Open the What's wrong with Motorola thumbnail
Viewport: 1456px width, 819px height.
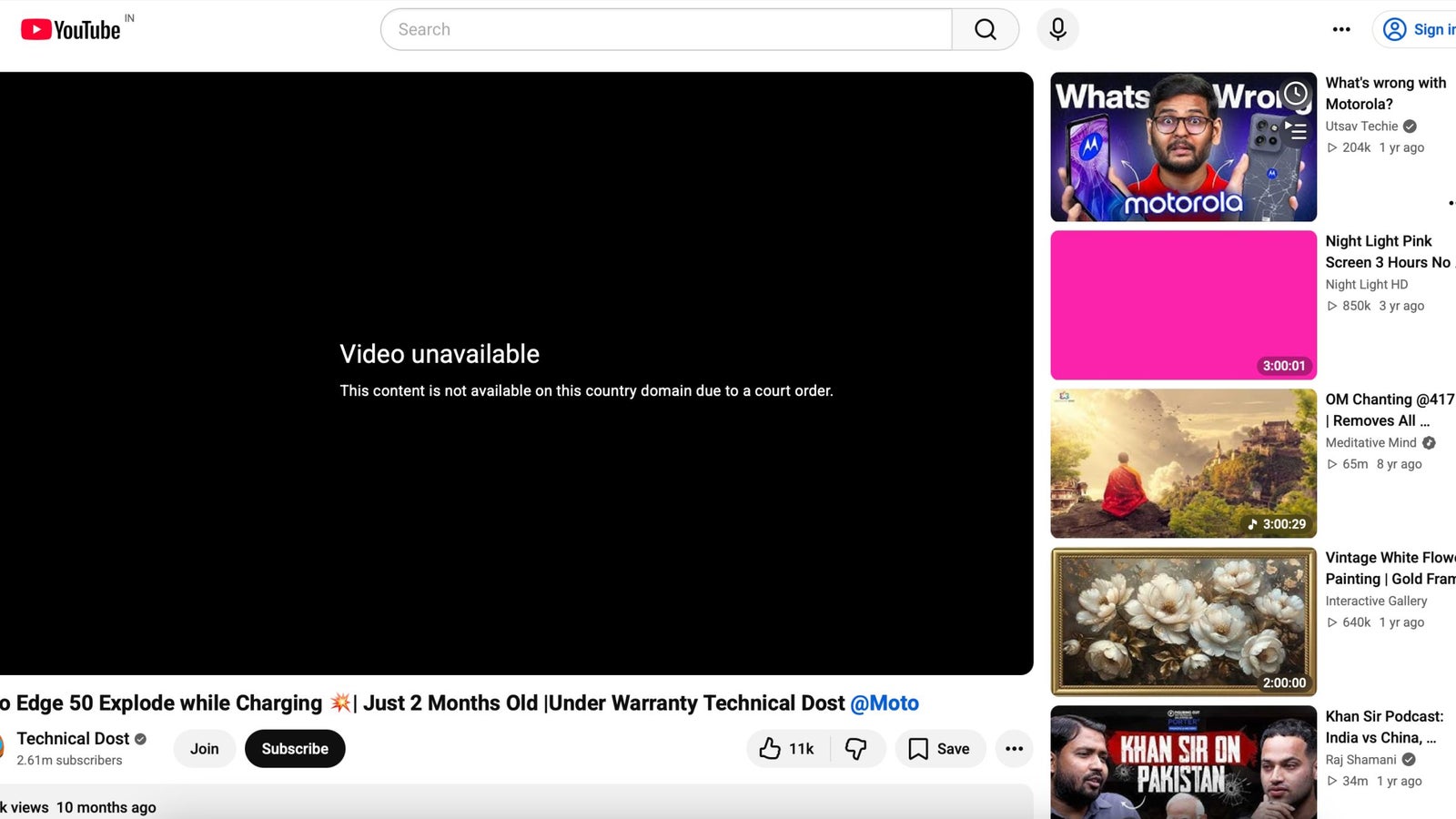point(1183,147)
